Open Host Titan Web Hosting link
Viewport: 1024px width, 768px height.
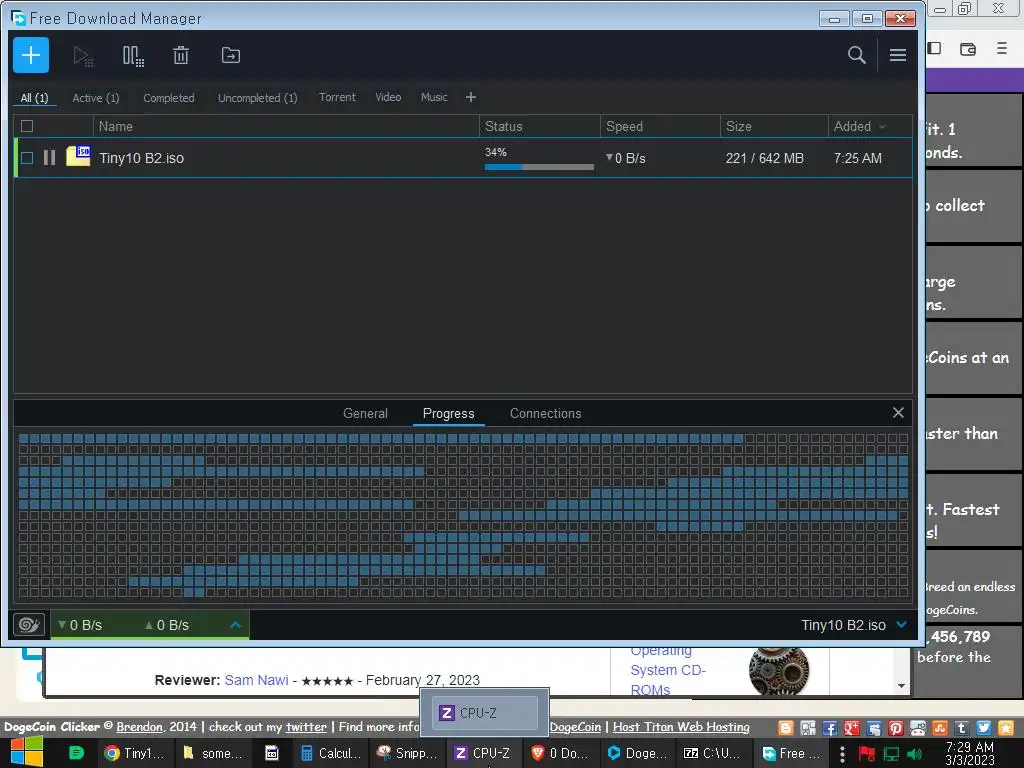tap(681, 727)
